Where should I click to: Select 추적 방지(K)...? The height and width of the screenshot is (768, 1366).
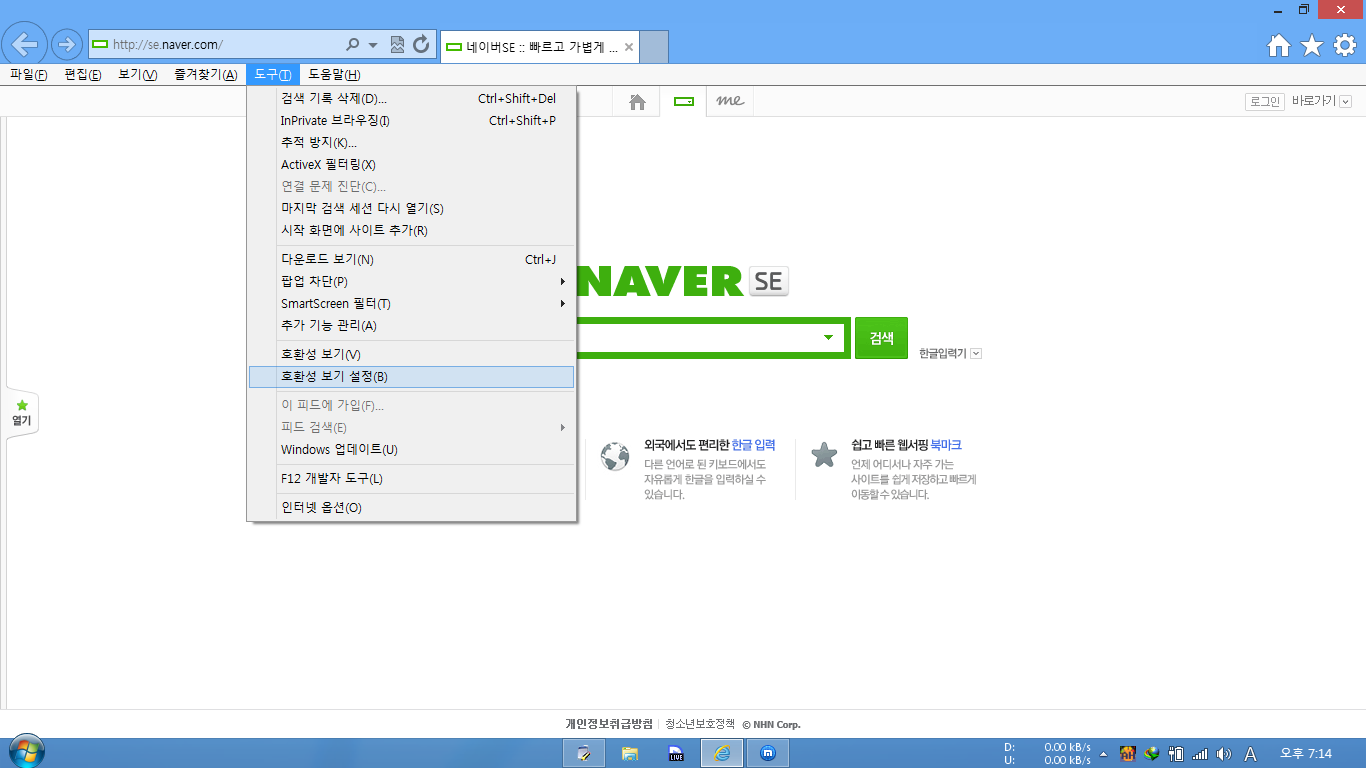click(x=412, y=142)
